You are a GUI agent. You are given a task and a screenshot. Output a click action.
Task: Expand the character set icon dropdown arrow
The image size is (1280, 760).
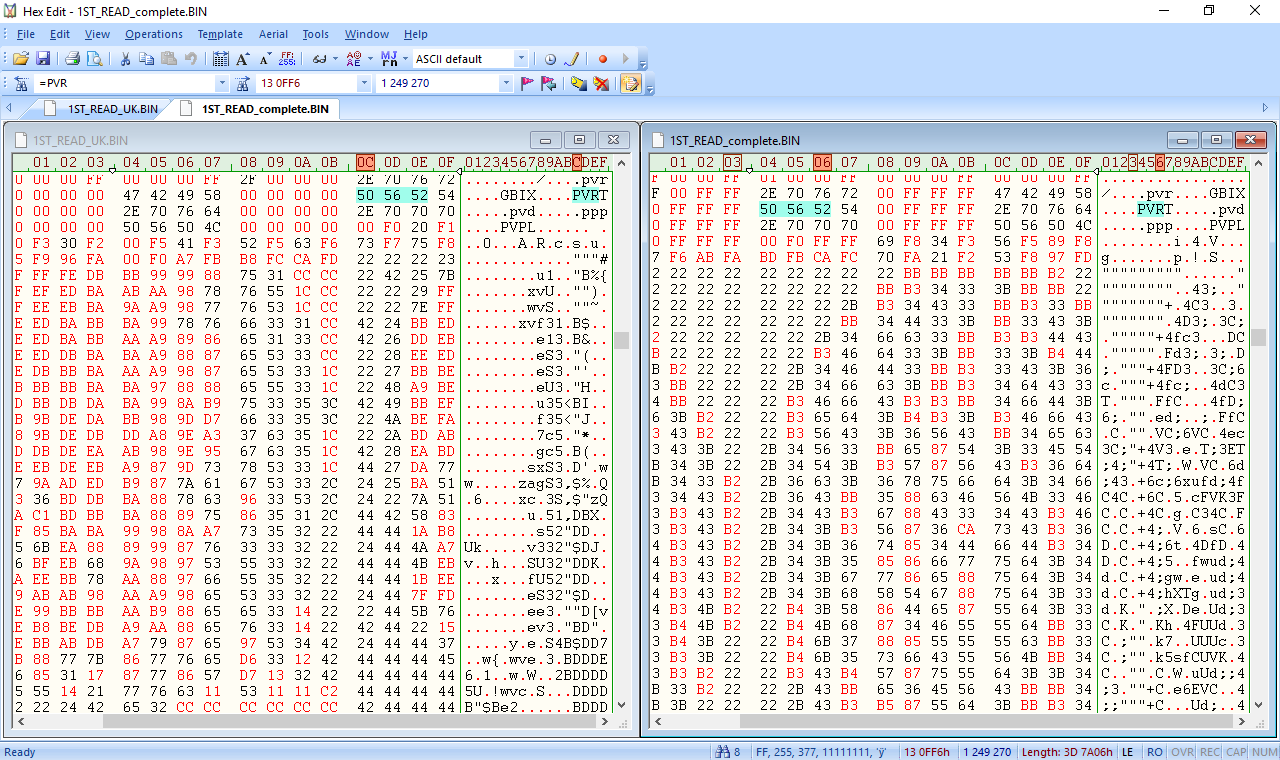(x=369, y=59)
